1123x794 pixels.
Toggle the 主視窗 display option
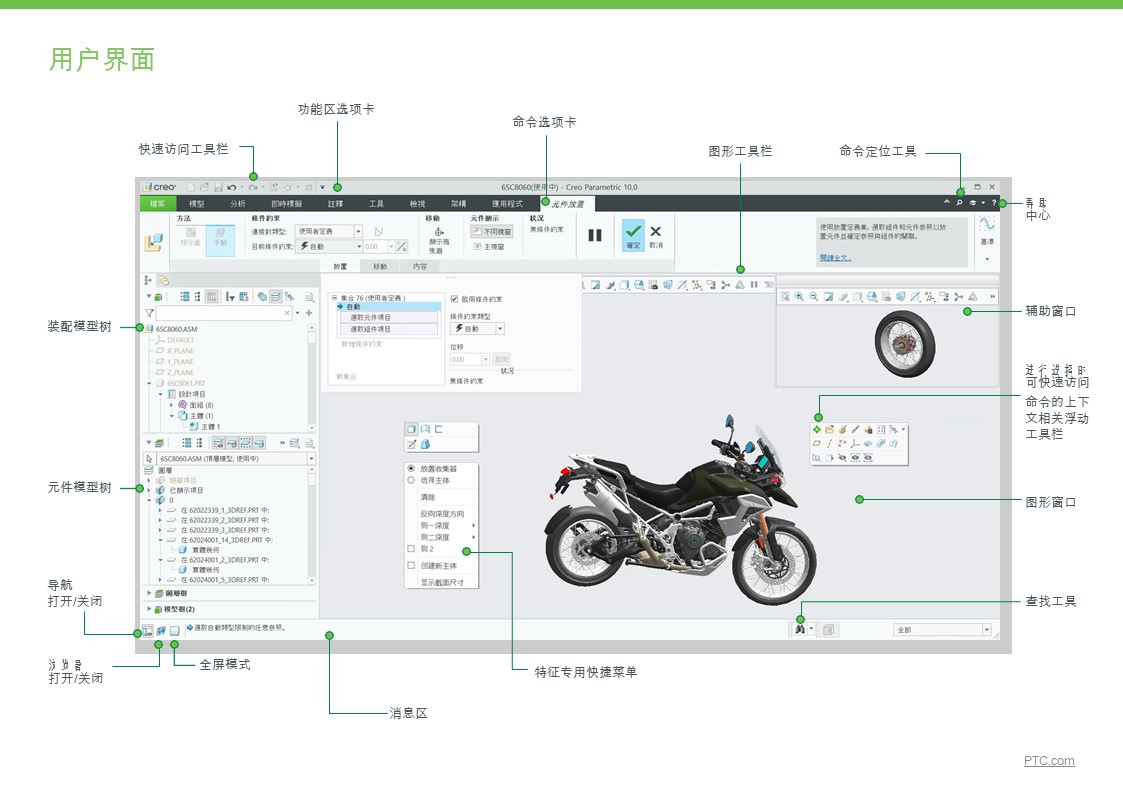[489, 246]
